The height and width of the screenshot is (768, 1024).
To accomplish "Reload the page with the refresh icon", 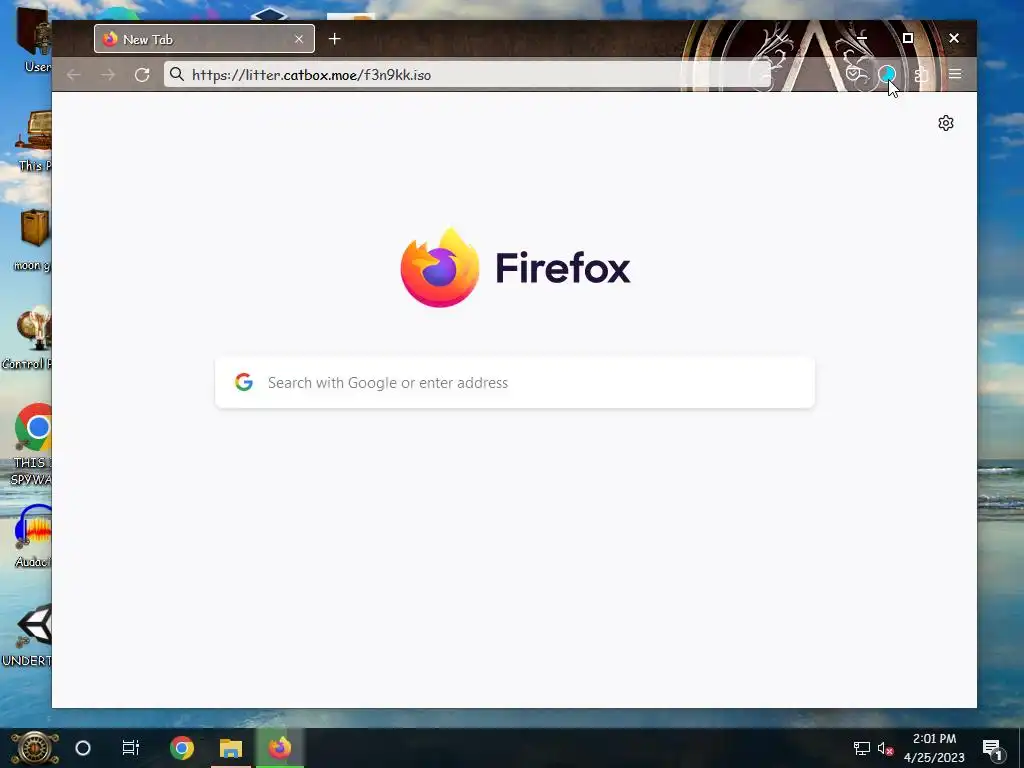I will (x=142, y=75).
